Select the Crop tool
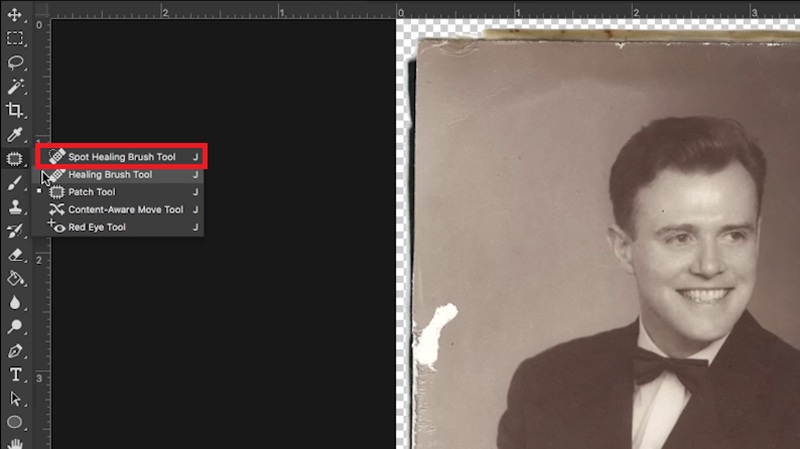Screen dimensions: 800x449 click(15, 111)
